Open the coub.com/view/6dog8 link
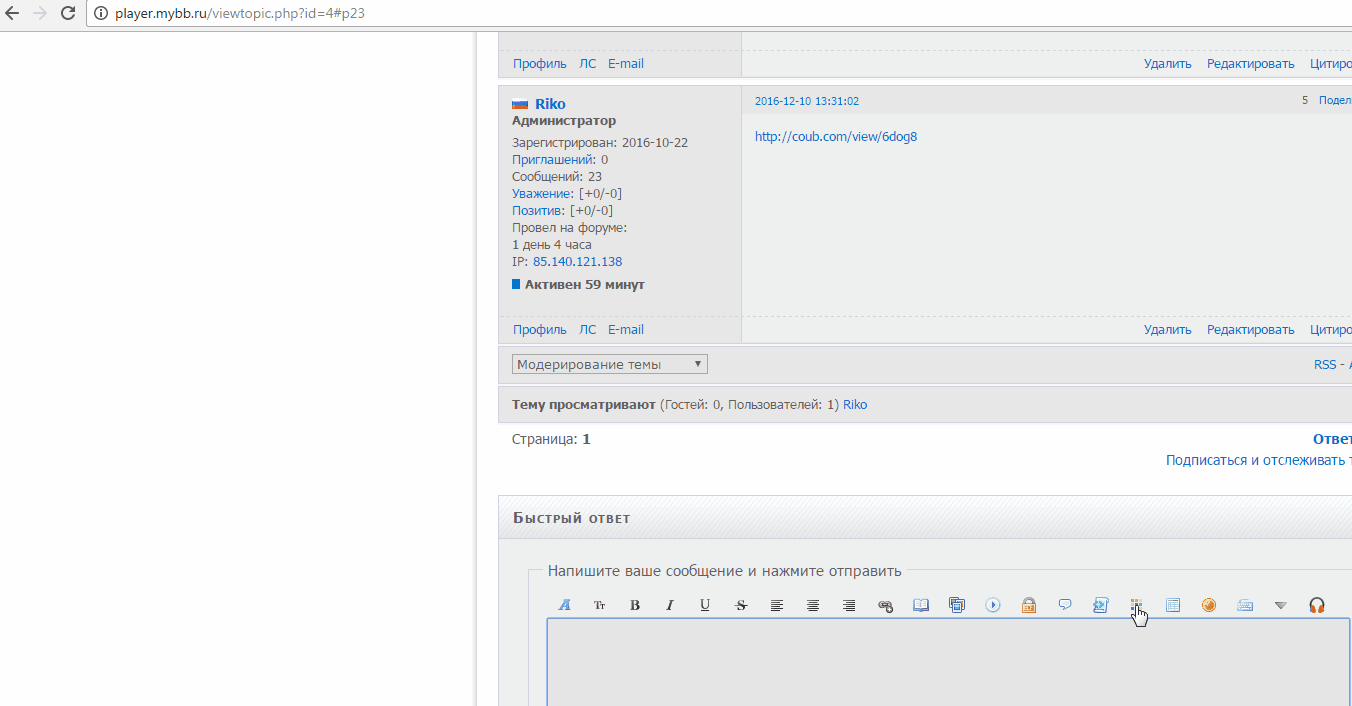This screenshot has height=706, width=1352. (x=835, y=136)
